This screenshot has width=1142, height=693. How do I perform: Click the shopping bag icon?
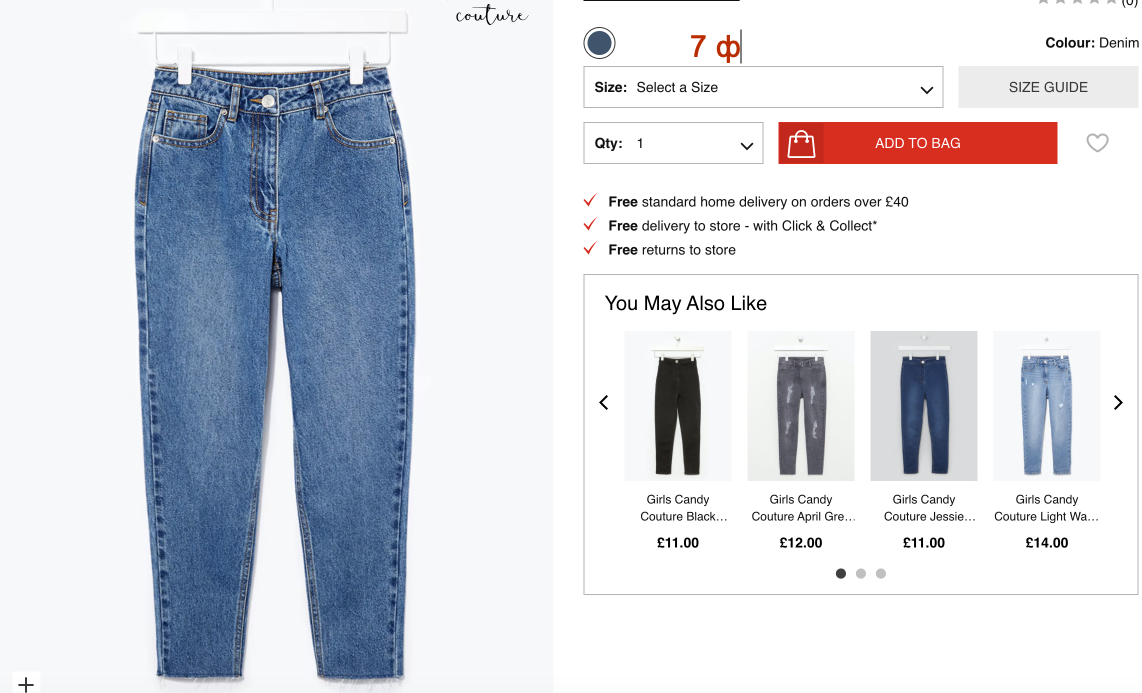[801, 144]
